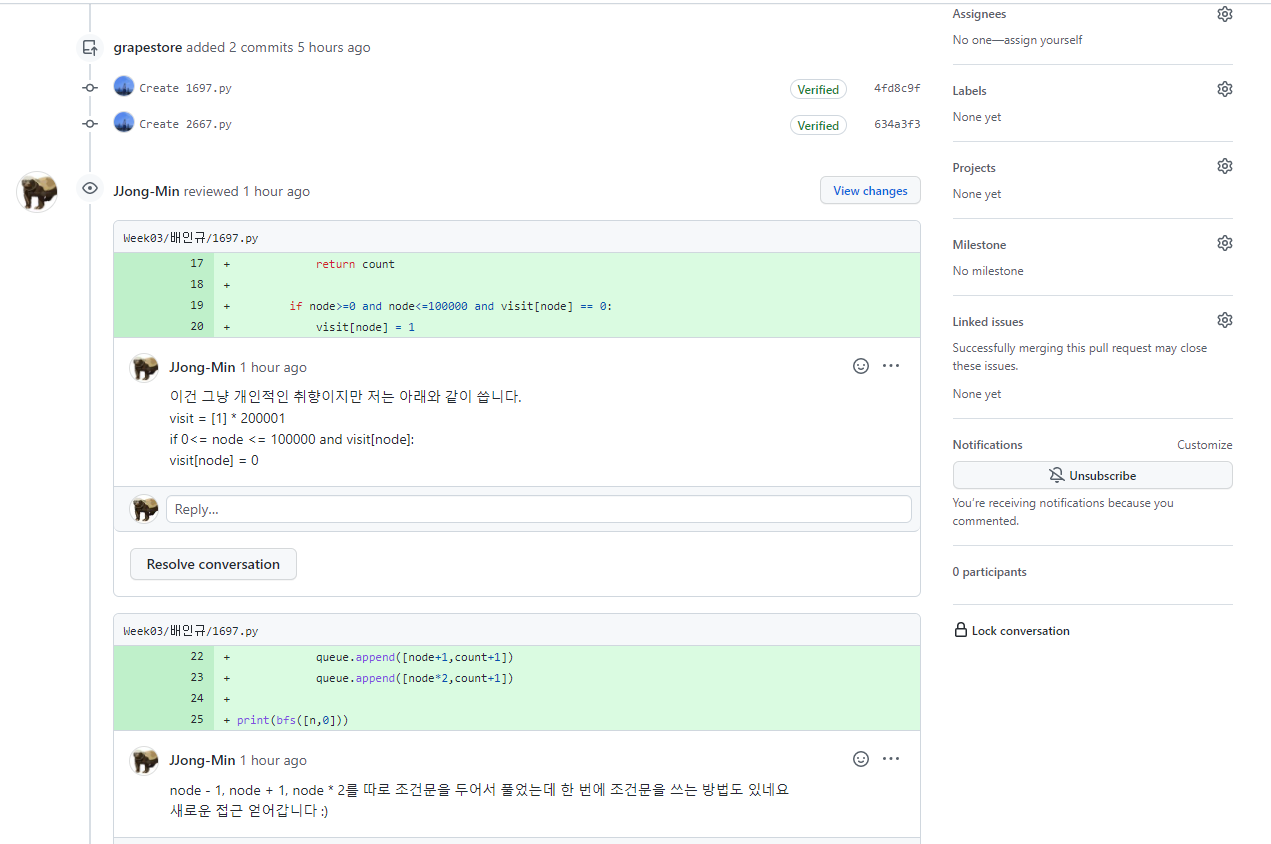Click Resolve conversation button
The image size is (1271, 844).
tap(213, 564)
